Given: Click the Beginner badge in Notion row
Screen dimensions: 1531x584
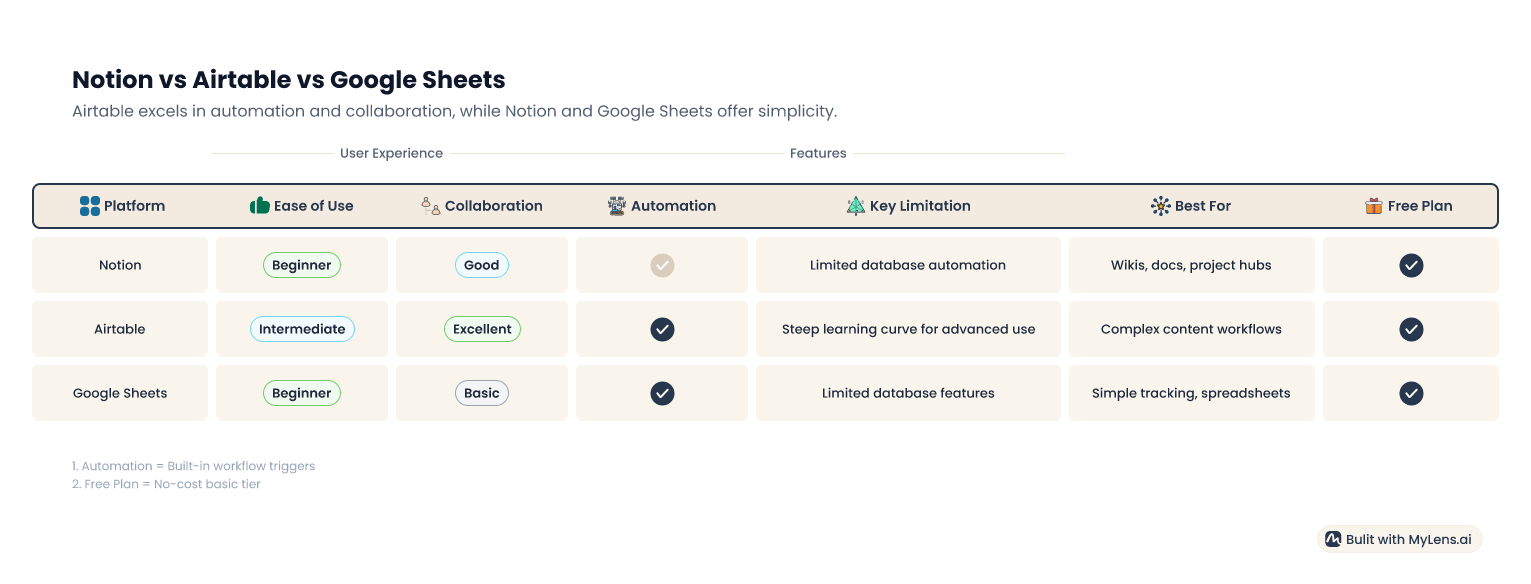Looking at the screenshot, I should (x=302, y=265).
